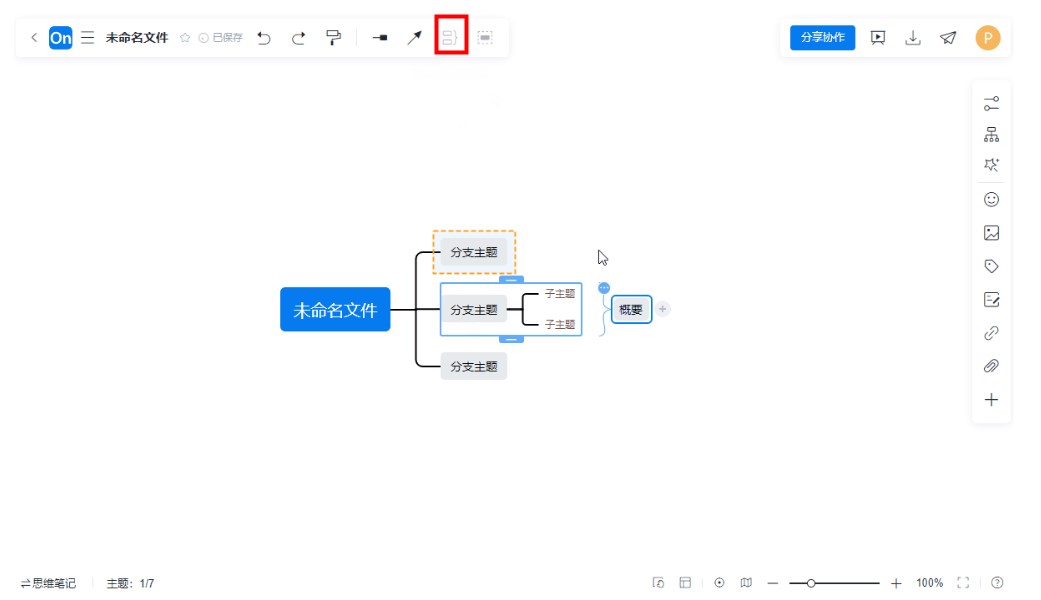The width and height of the screenshot is (1041, 600).
Task: Insert an image from right sidebar
Action: (x=991, y=233)
